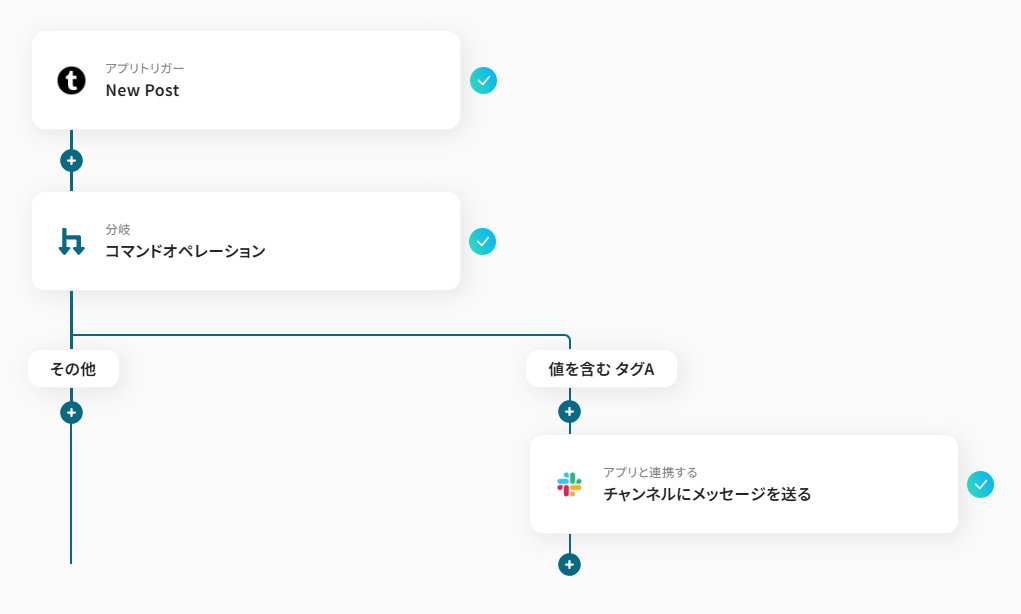Select the その他 branch label
This screenshot has width=1021, height=614.
pyautogui.click(x=73, y=369)
